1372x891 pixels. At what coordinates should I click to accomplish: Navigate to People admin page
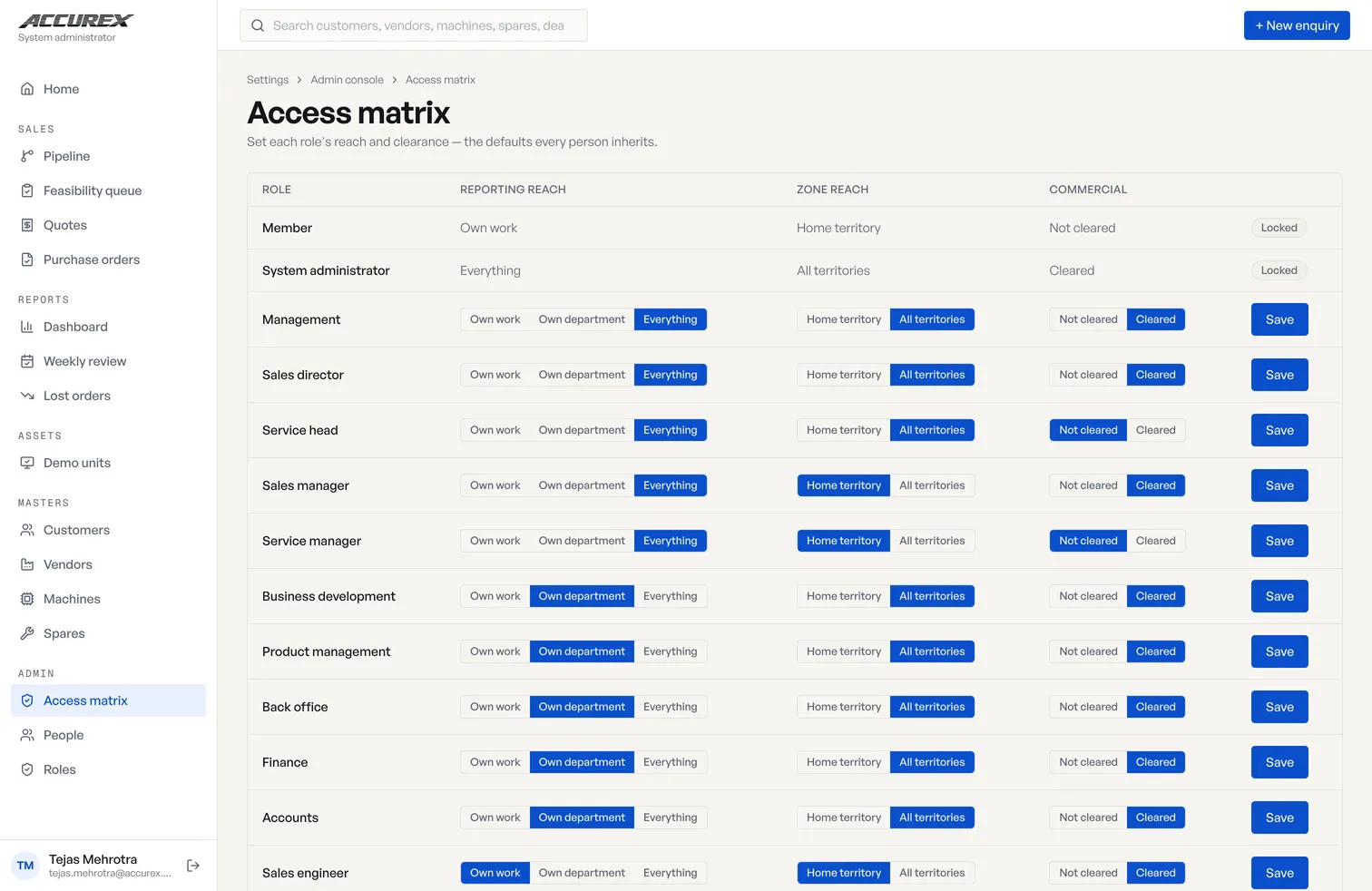point(108,735)
